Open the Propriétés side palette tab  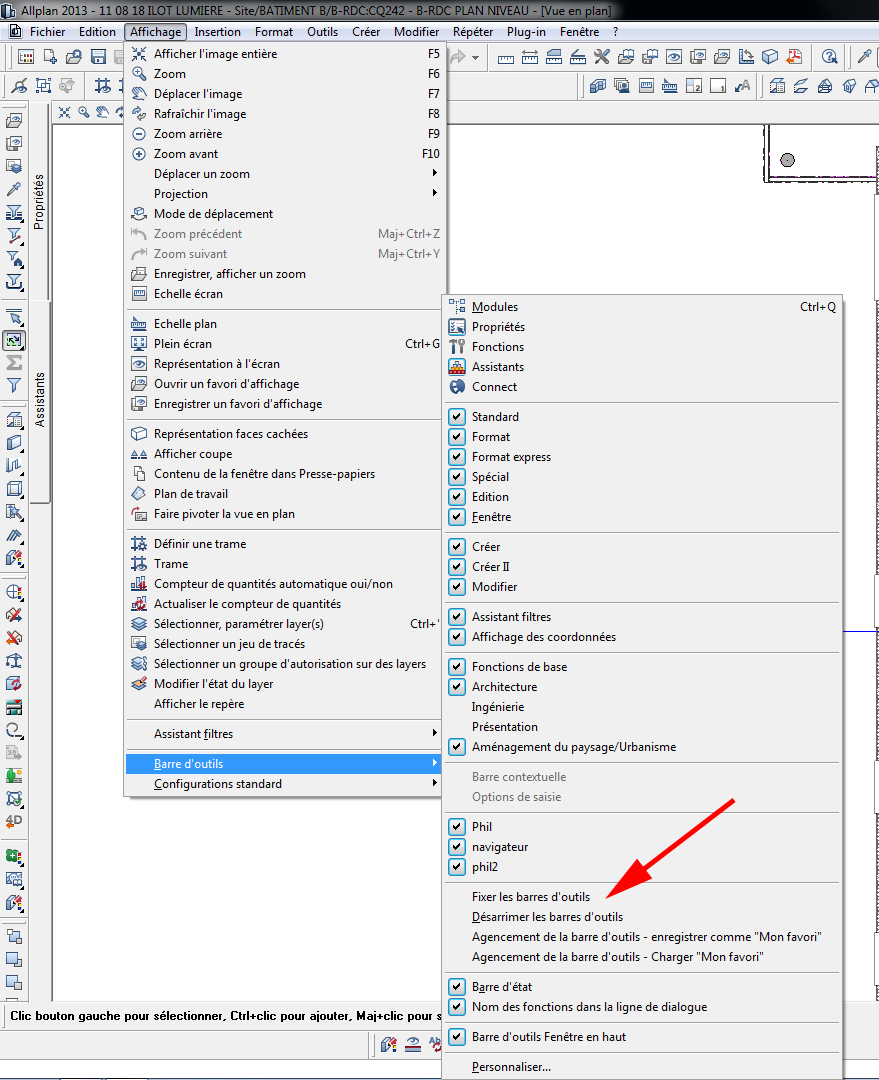[x=39, y=201]
